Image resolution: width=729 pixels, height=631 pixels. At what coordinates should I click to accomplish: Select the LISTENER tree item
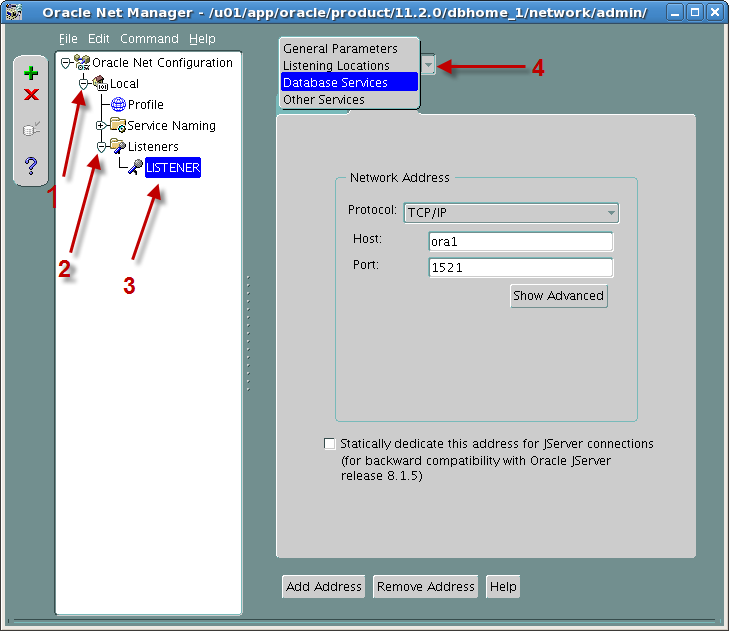click(172, 167)
